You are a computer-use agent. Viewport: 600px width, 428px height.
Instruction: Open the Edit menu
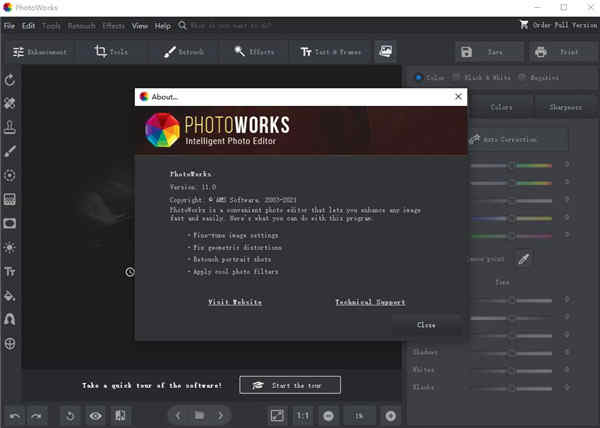click(28, 26)
